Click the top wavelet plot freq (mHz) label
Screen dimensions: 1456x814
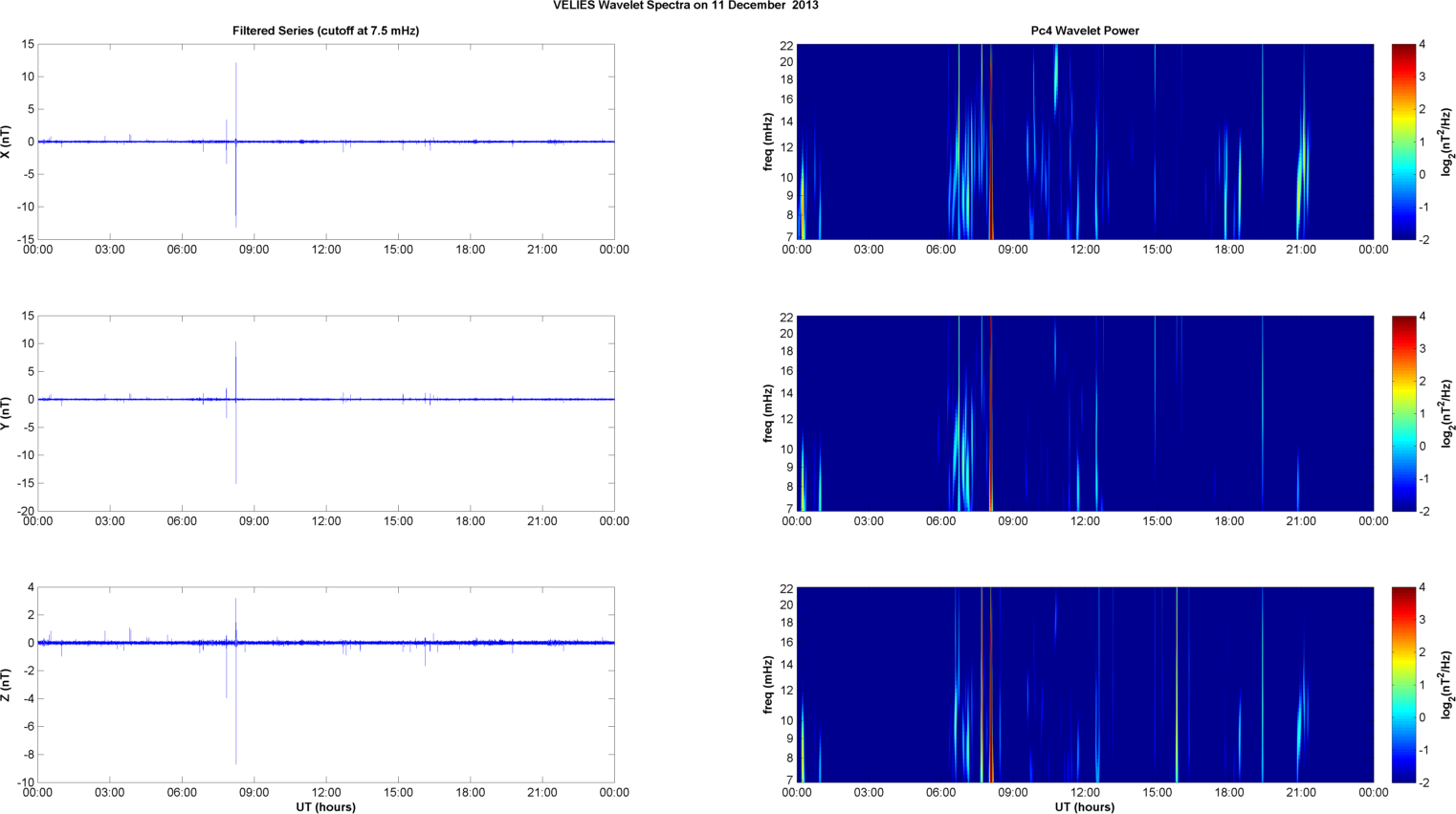[x=768, y=142]
